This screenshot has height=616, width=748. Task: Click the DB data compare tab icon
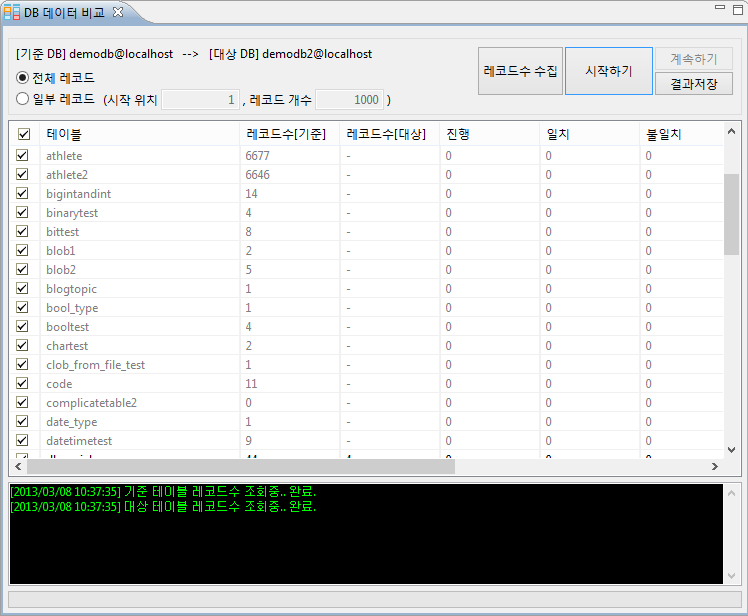12,12
